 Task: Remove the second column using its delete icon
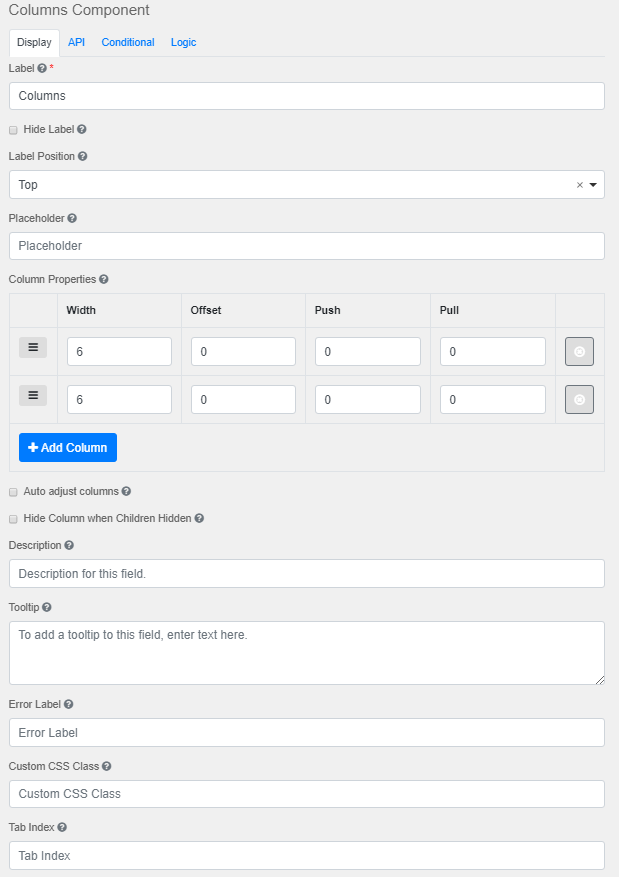click(x=579, y=399)
